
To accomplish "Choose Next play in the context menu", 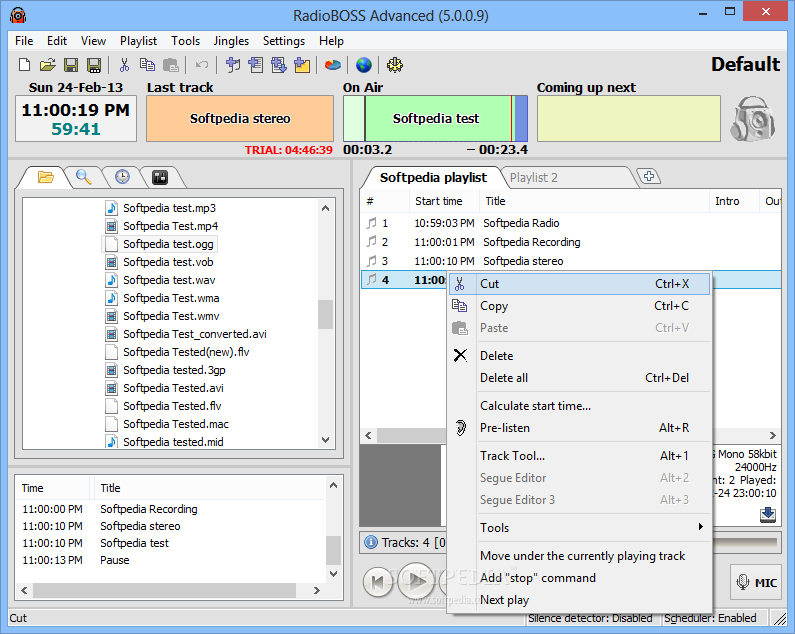I will (x=580, y=600).
